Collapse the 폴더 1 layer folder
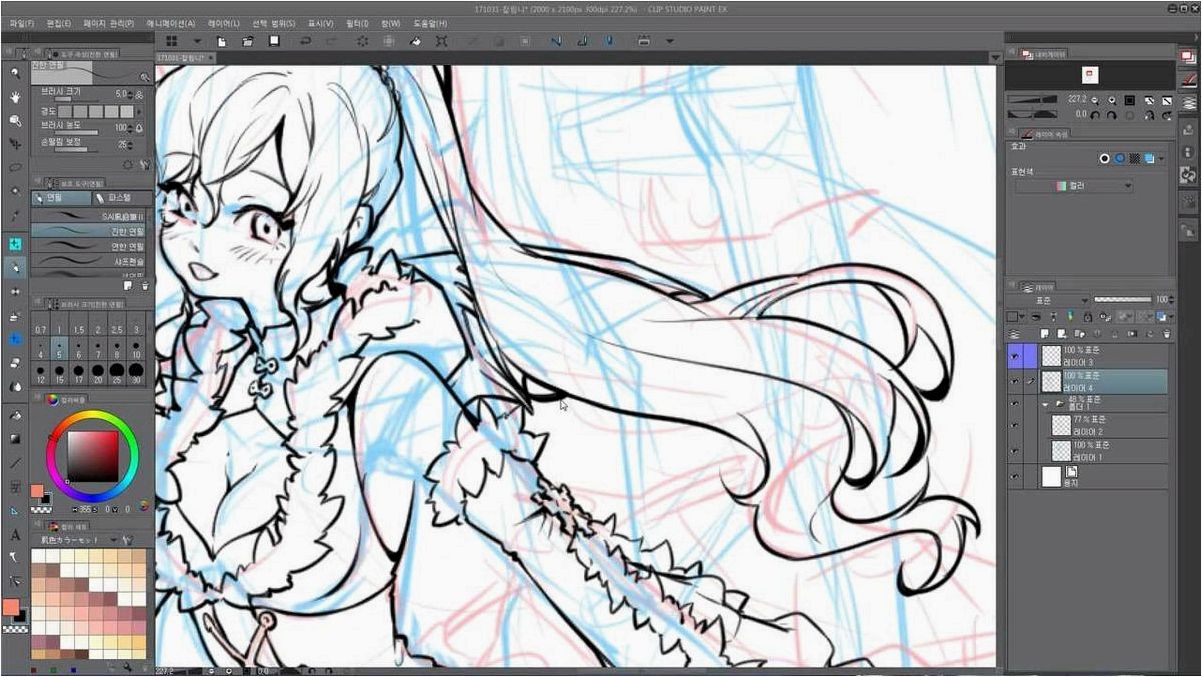The width and height of the screenshot is (1202, 677). [1045, 404]
